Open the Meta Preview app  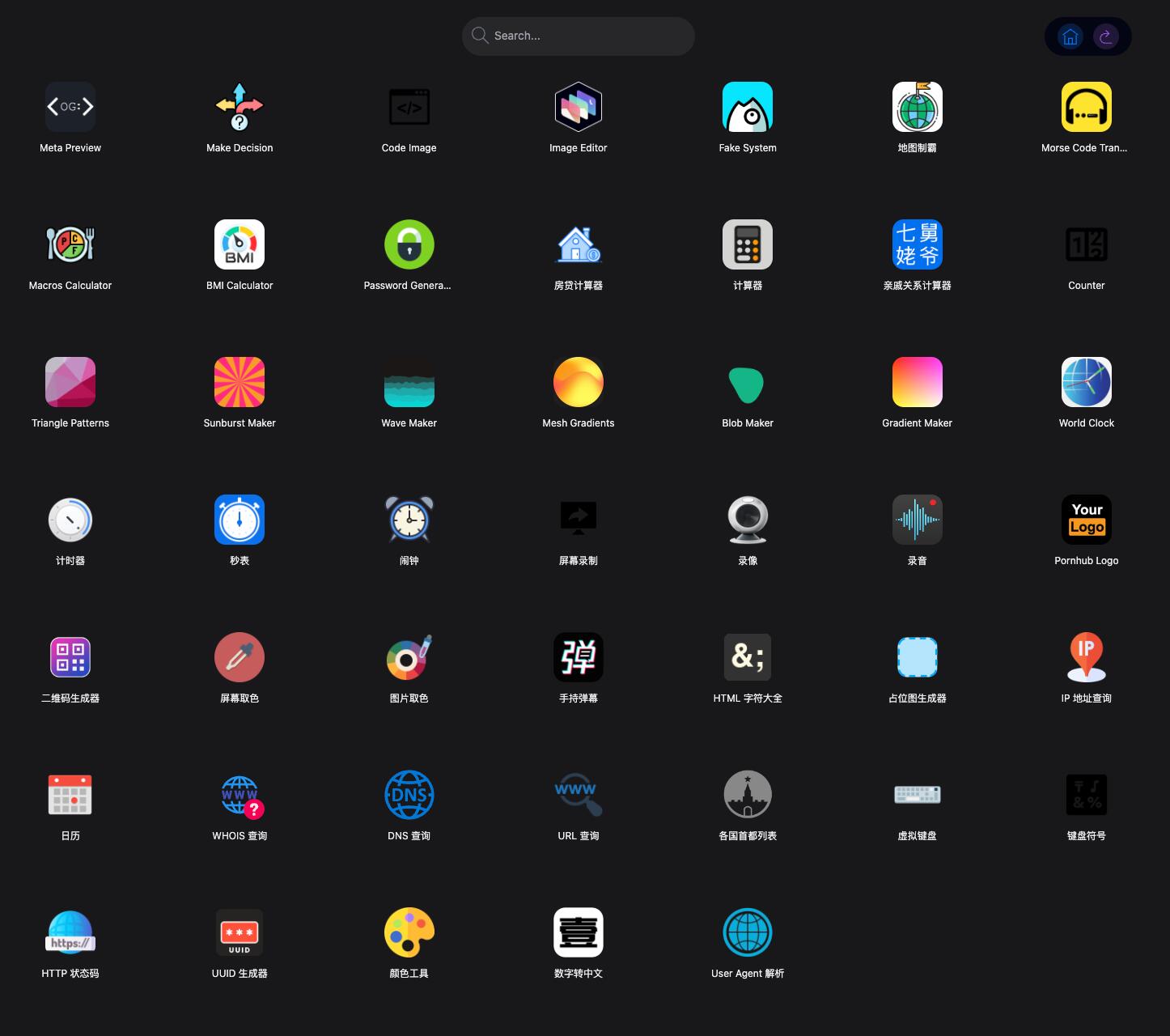[x=70, y=108]
